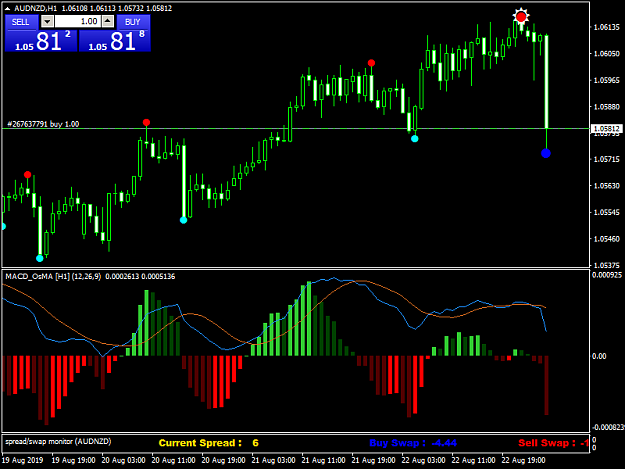The width and height of the screenshot is (625, 469).
Task: Click the red dot above the 21 Aug 19:00 high
Action: 371,63
